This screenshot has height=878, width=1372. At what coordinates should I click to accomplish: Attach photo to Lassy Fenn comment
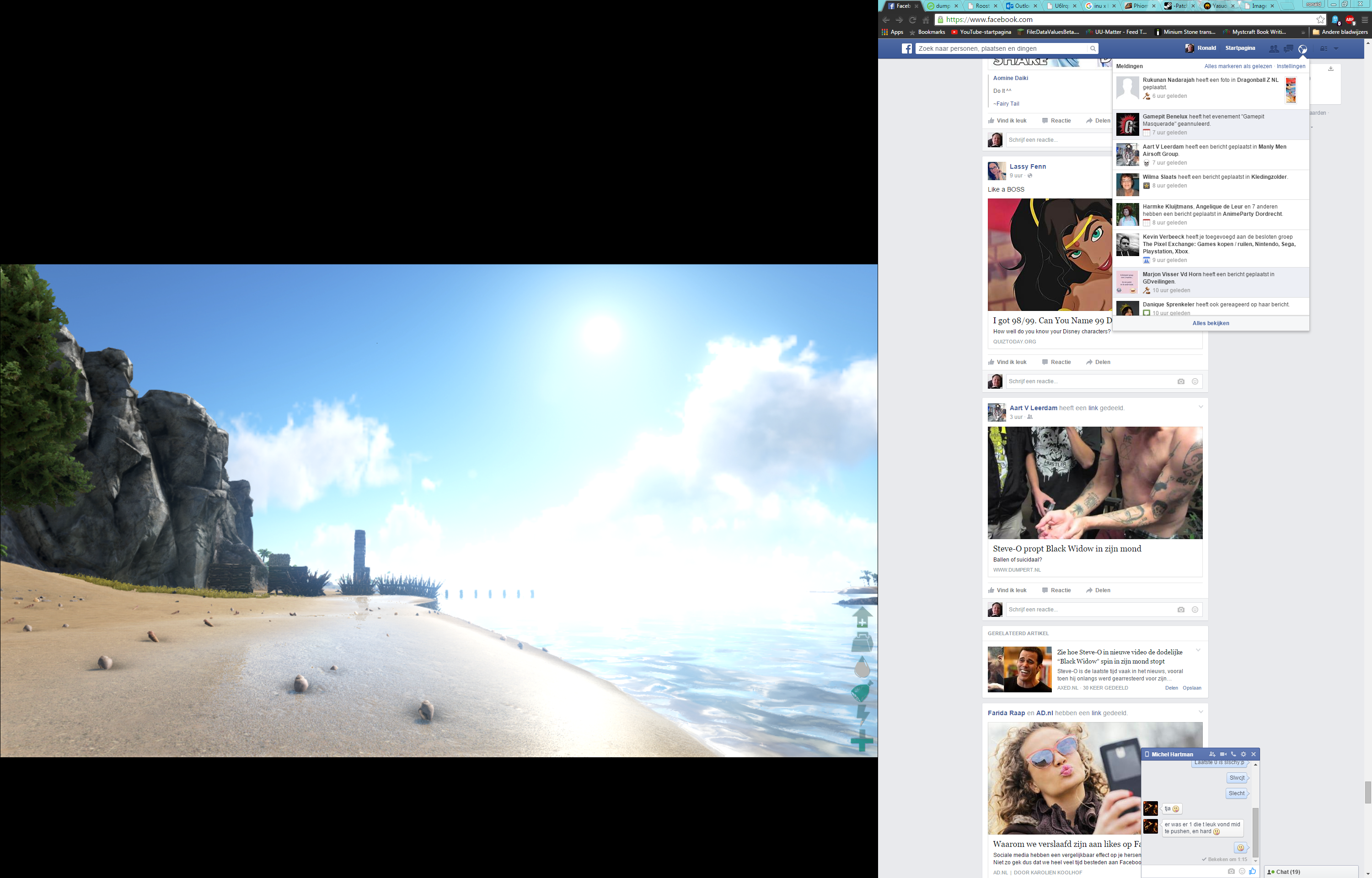point(1181,381)
